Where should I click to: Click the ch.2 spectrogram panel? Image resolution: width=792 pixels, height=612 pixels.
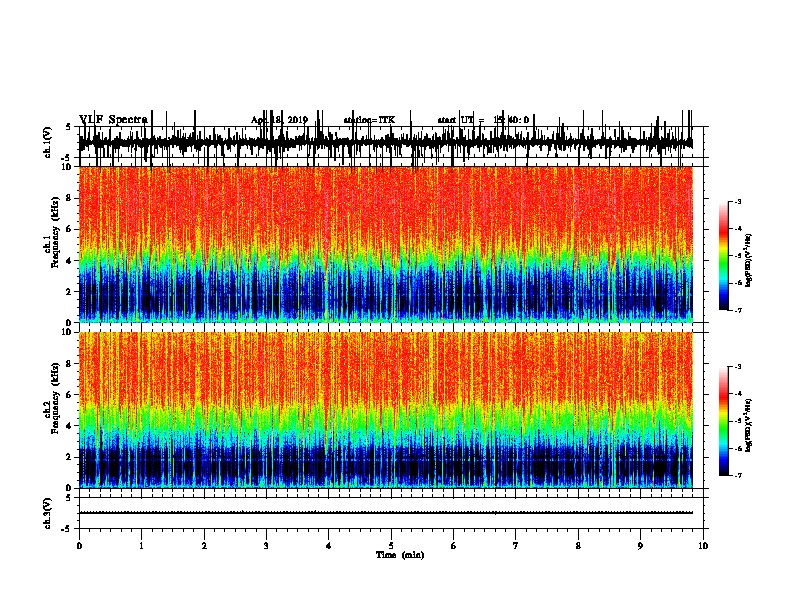(x=386, y=410)
